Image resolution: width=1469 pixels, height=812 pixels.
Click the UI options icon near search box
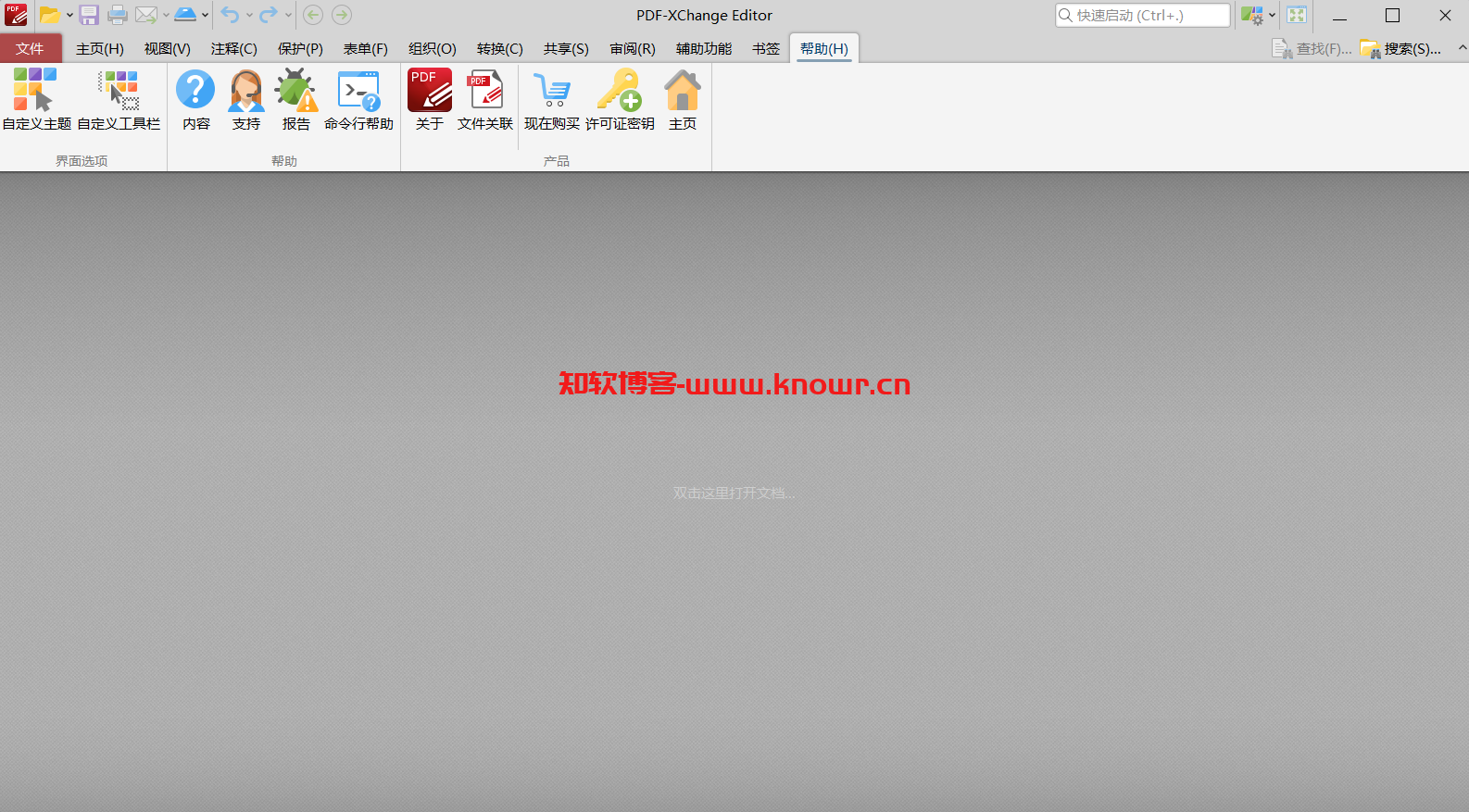[1252, 15]
